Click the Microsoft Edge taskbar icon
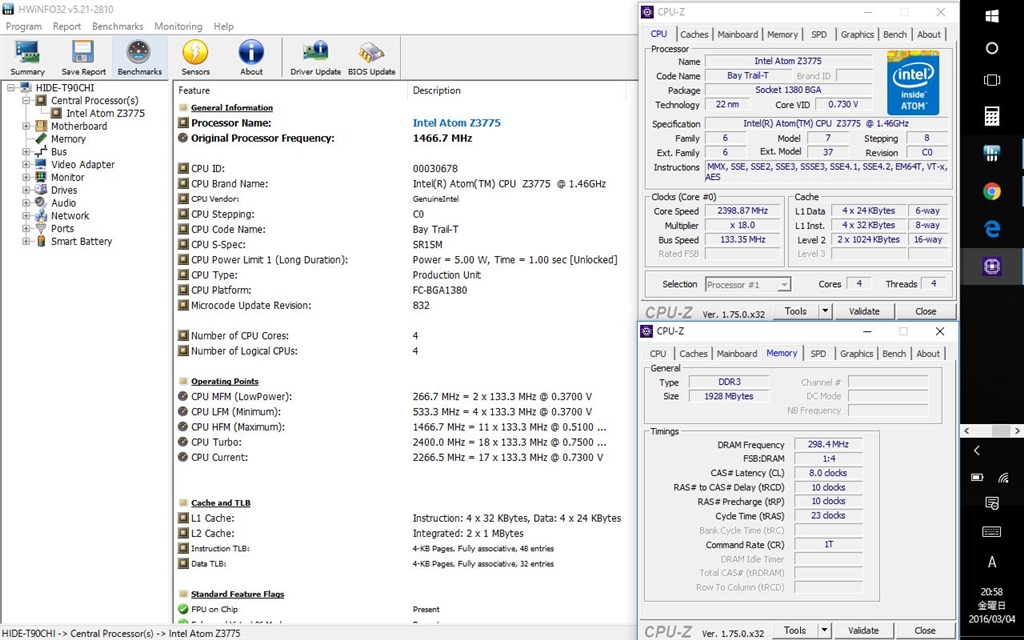1024x640 pixels. (992, 229)
